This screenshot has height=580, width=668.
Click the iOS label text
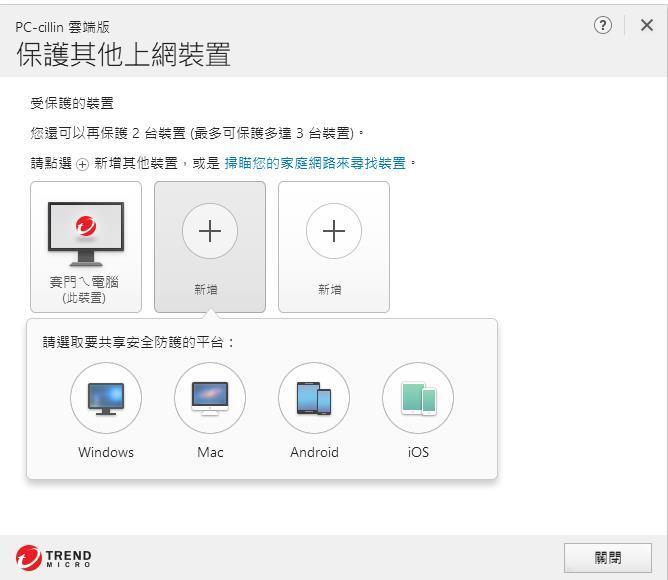418,452
